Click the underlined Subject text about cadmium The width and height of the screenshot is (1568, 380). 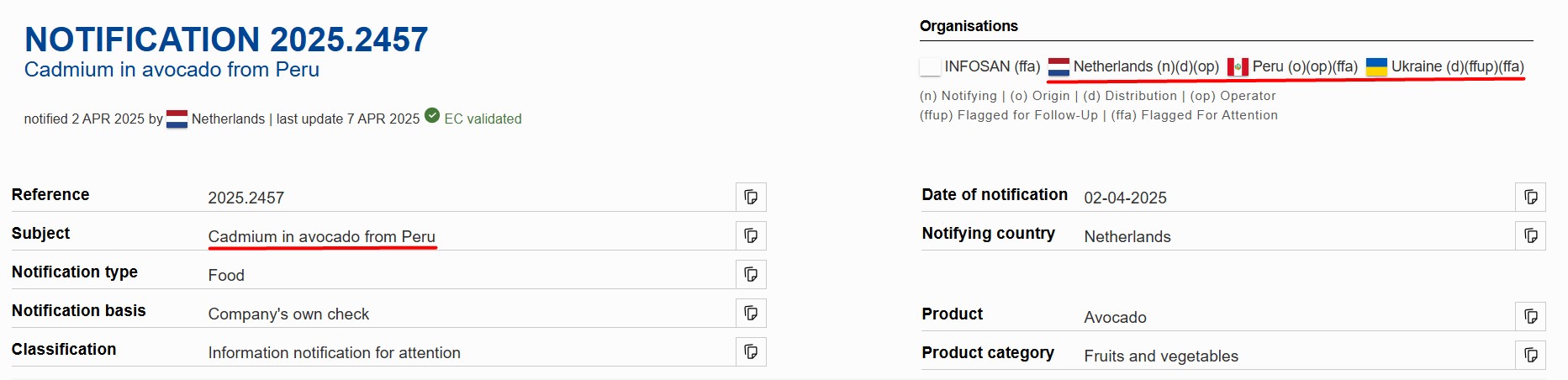(x=321, y=236)
